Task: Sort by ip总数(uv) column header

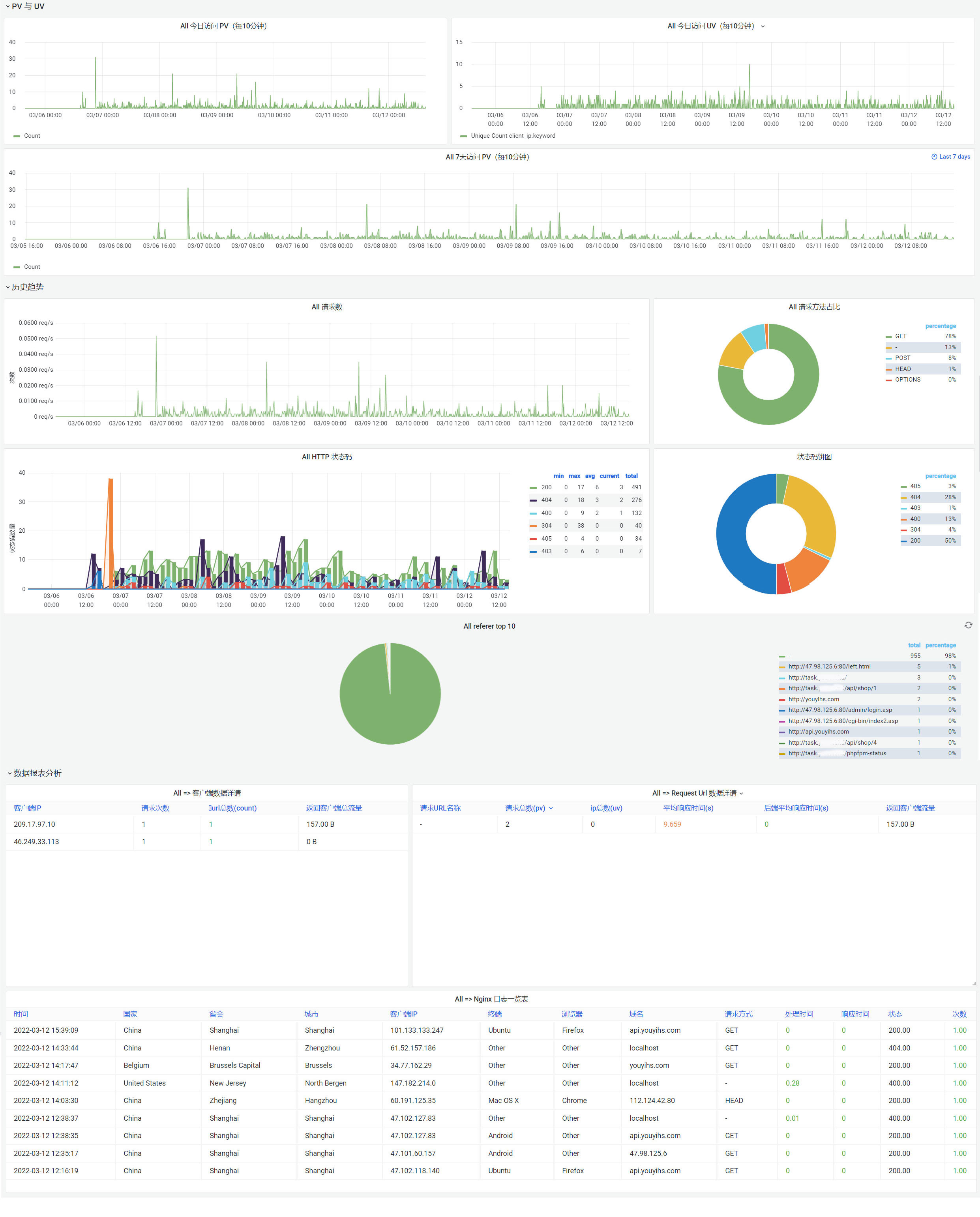Action: click(x=606, y=808)
